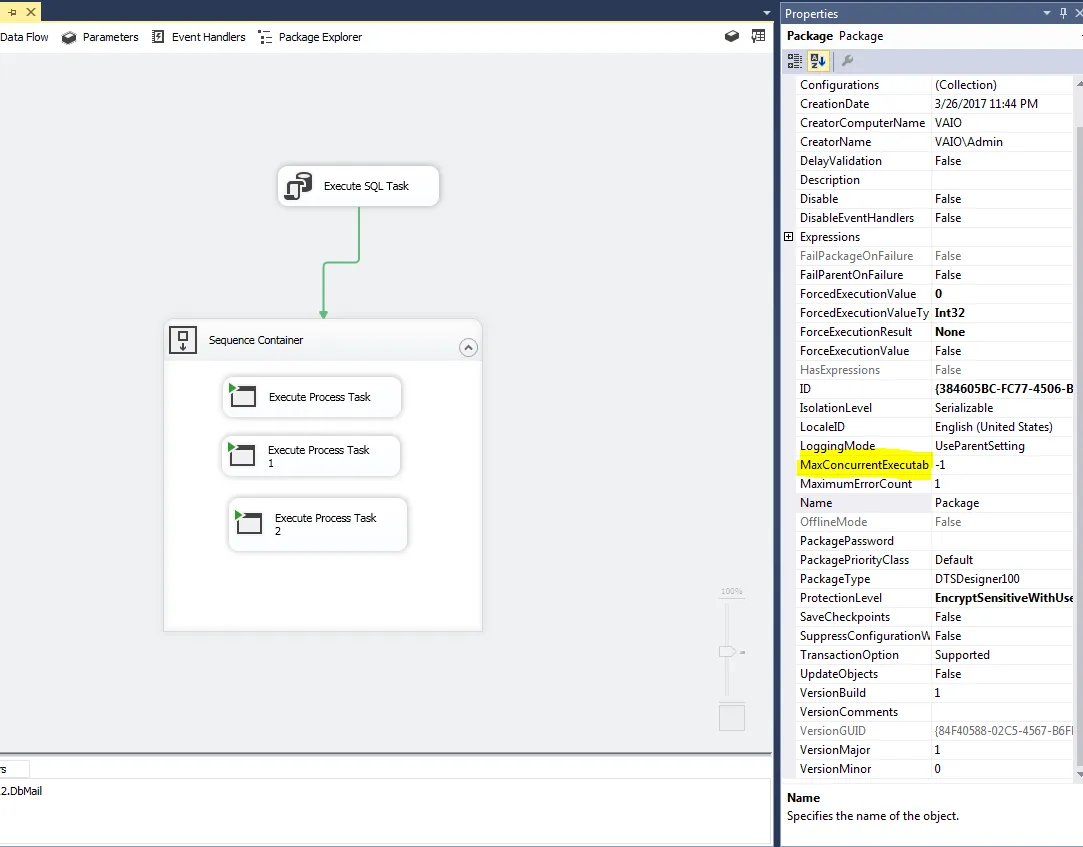Screen dimensions: 1083x847
Task: Click the DelayValidation False value
Action: coord(1002,161)
